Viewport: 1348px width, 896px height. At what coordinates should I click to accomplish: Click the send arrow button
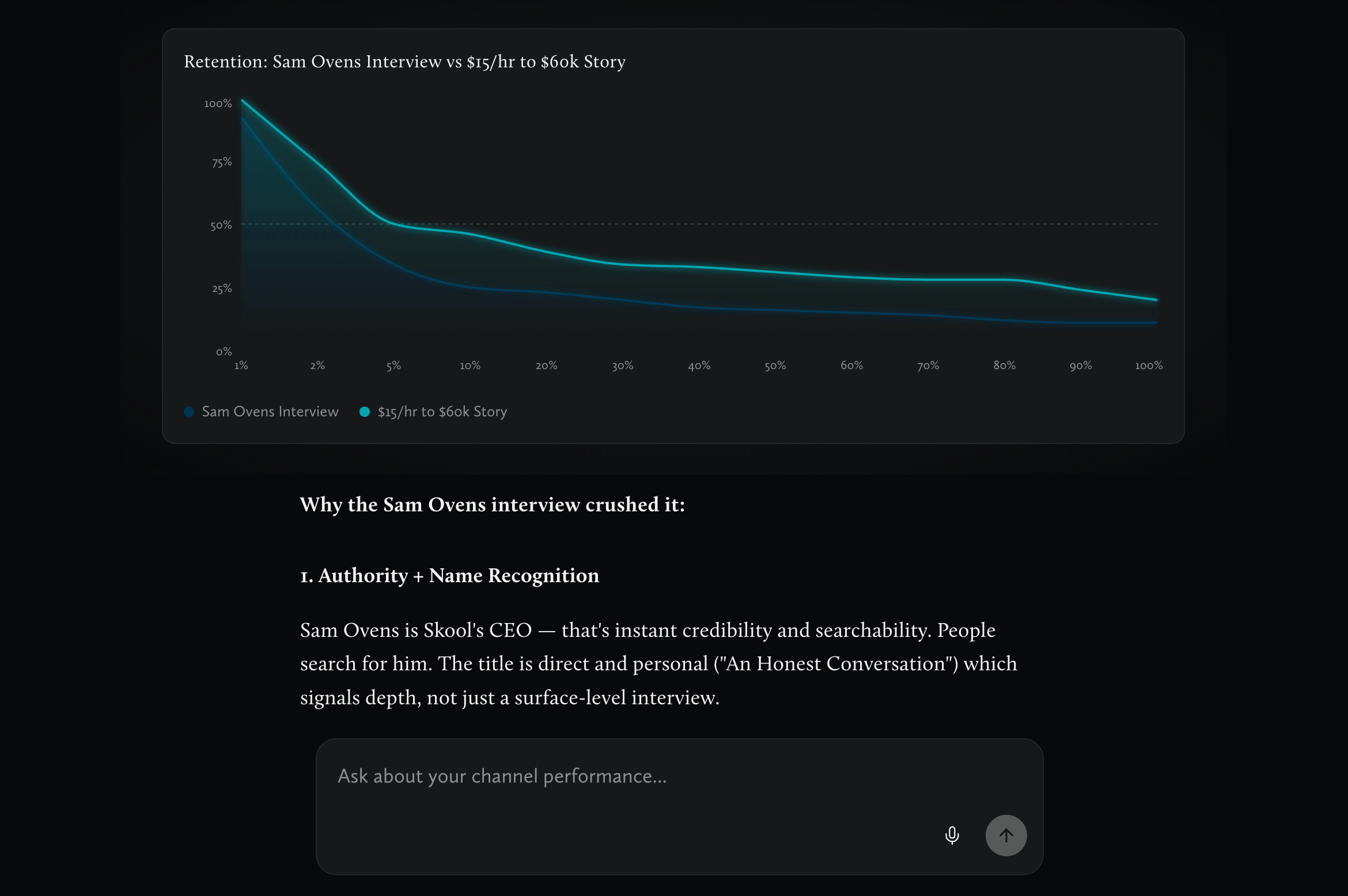click(x=1006, y=836)
